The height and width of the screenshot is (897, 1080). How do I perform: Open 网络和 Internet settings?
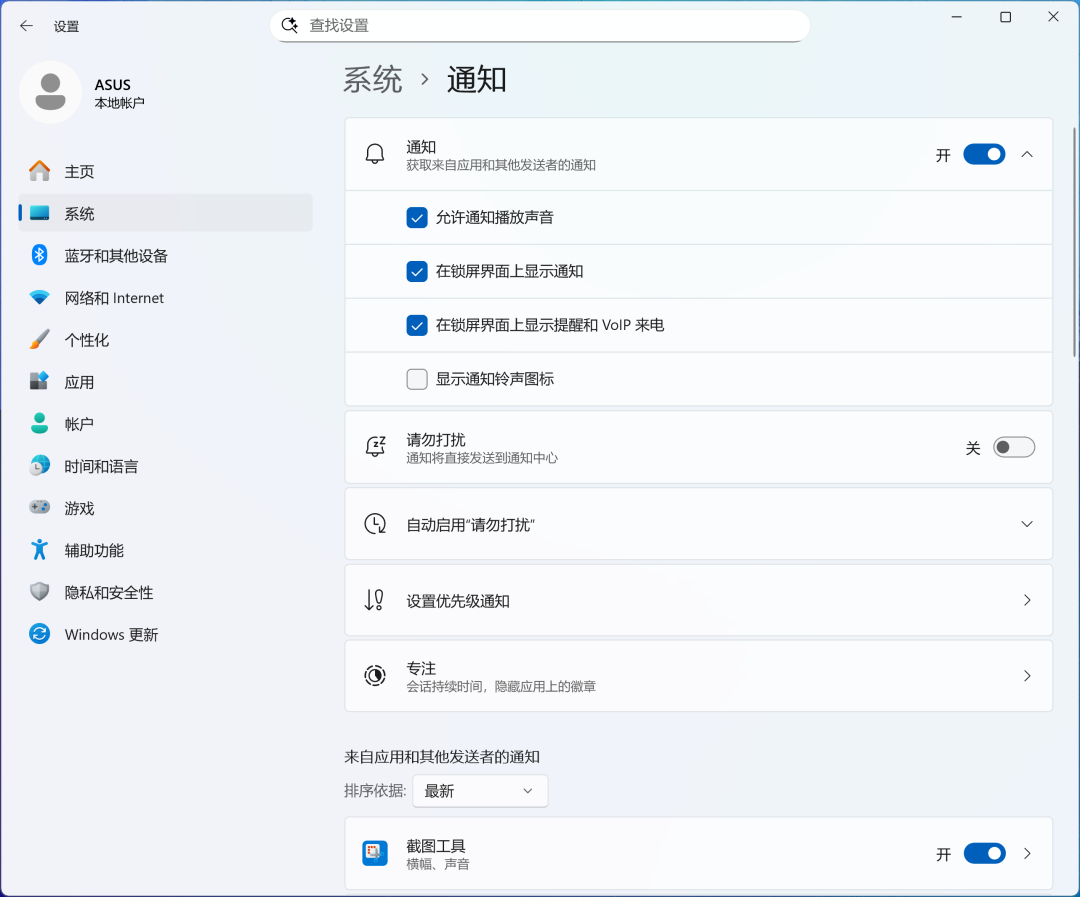[165, 298]
